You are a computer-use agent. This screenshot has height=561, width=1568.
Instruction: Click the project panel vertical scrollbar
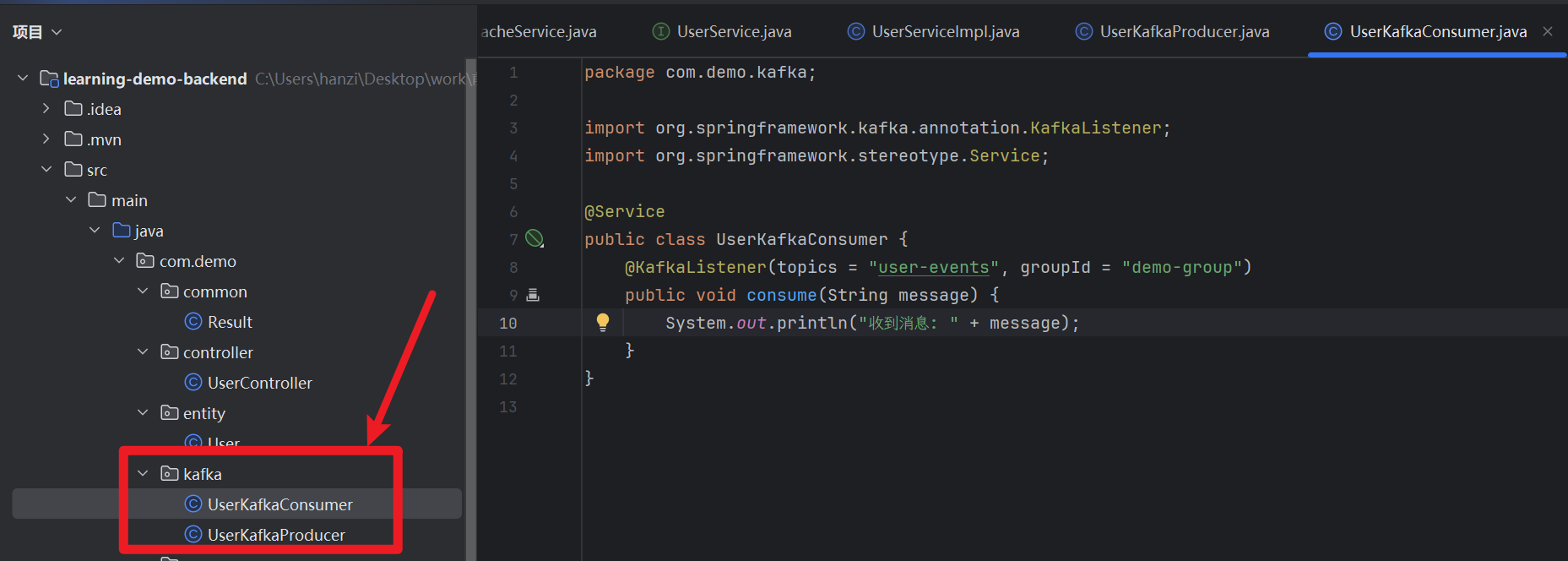pos(470,304)
